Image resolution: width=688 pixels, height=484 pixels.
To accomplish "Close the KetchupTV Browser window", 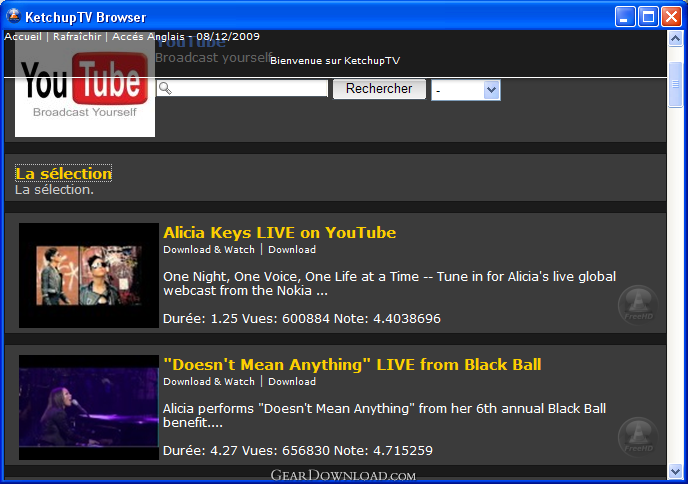I will [671, 17].
